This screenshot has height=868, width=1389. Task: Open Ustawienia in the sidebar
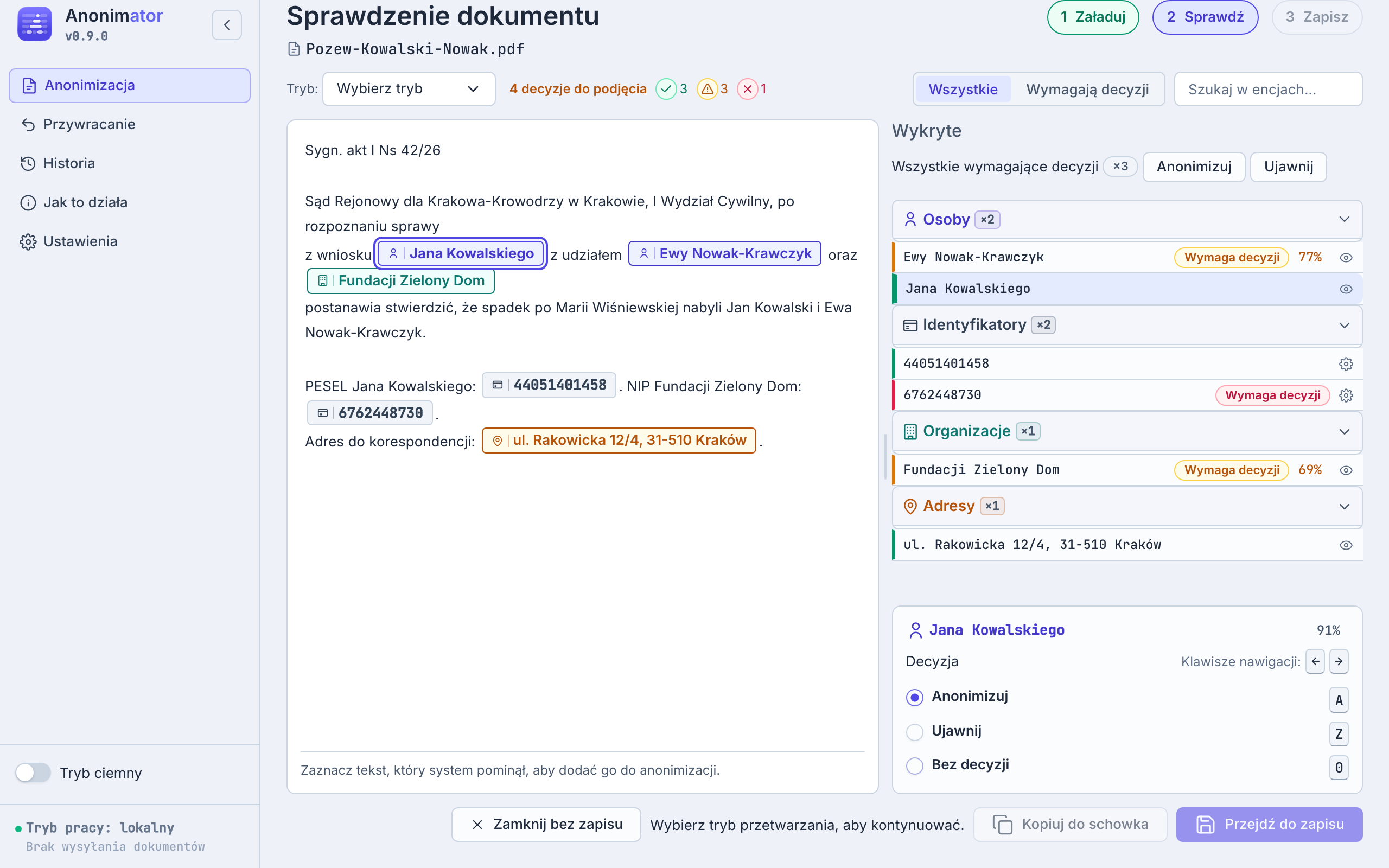click(130, 242)
